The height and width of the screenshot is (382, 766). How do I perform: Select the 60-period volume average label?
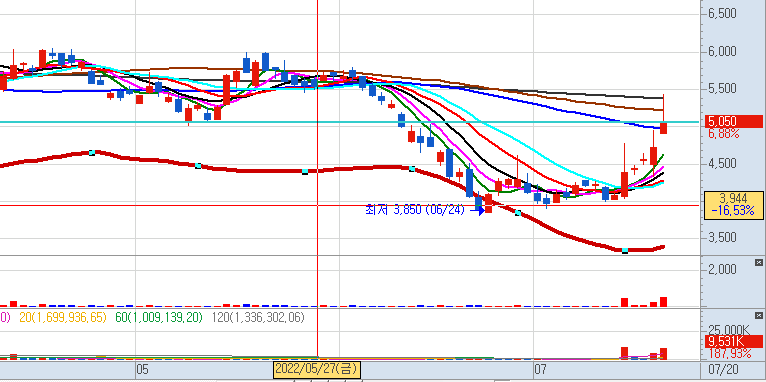[158, 318]
